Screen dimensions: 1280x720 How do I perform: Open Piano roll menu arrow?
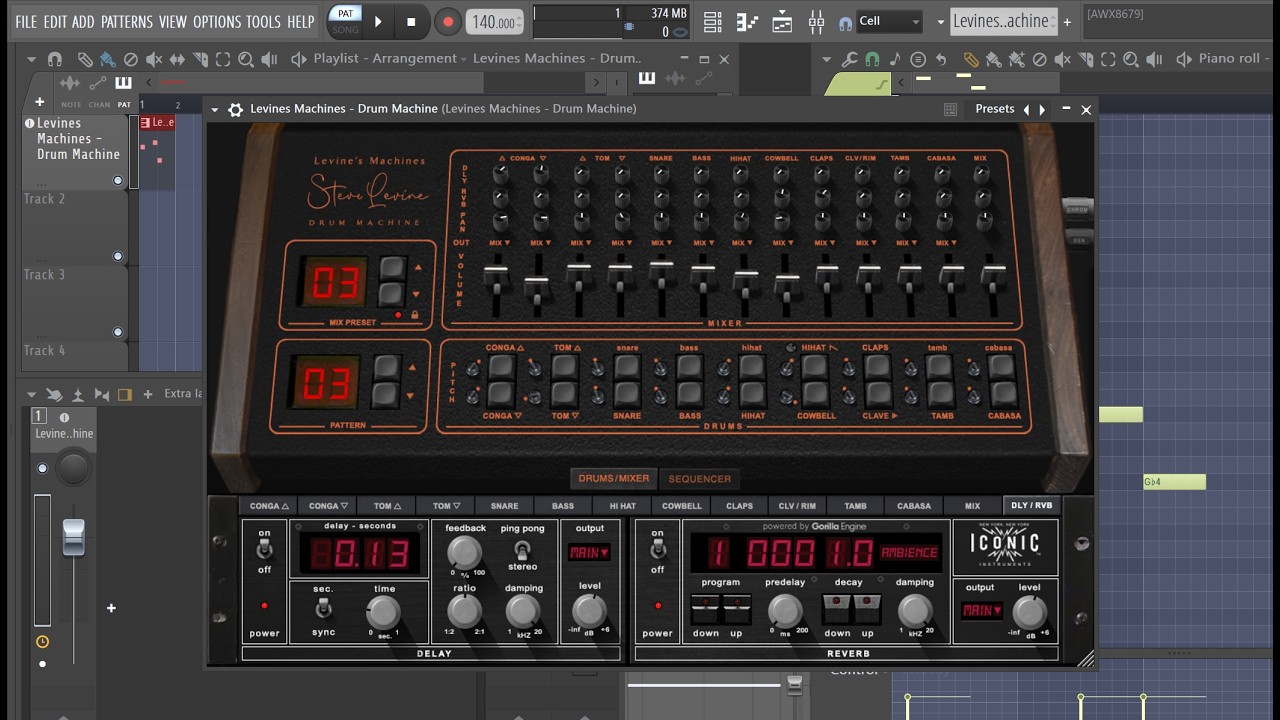point(827,59)
